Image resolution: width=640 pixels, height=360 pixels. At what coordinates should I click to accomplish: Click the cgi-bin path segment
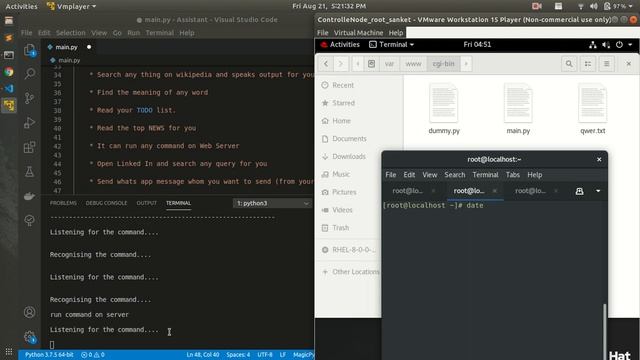point(443,64)
